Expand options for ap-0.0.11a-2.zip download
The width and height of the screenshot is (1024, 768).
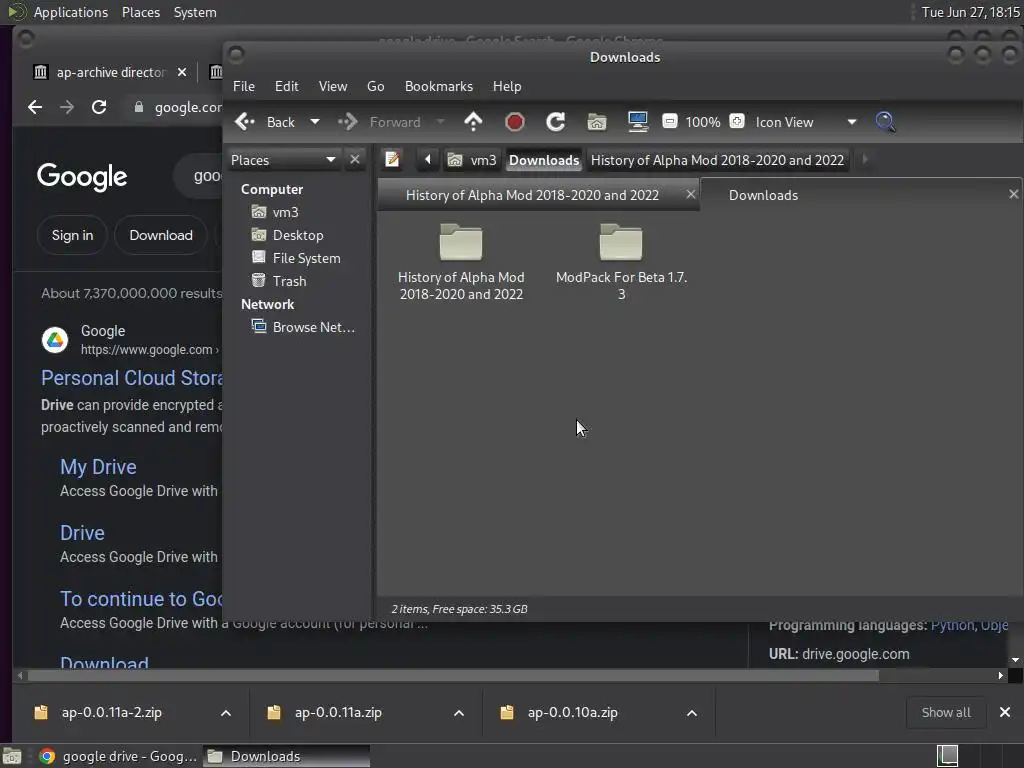tap(226, 713)
